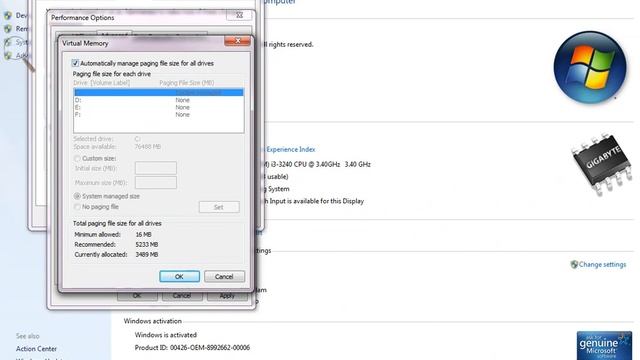The image size is (640, 360).
Task: Click the Currently allocated value 3489 MB
Action: (x=147, y=254)
